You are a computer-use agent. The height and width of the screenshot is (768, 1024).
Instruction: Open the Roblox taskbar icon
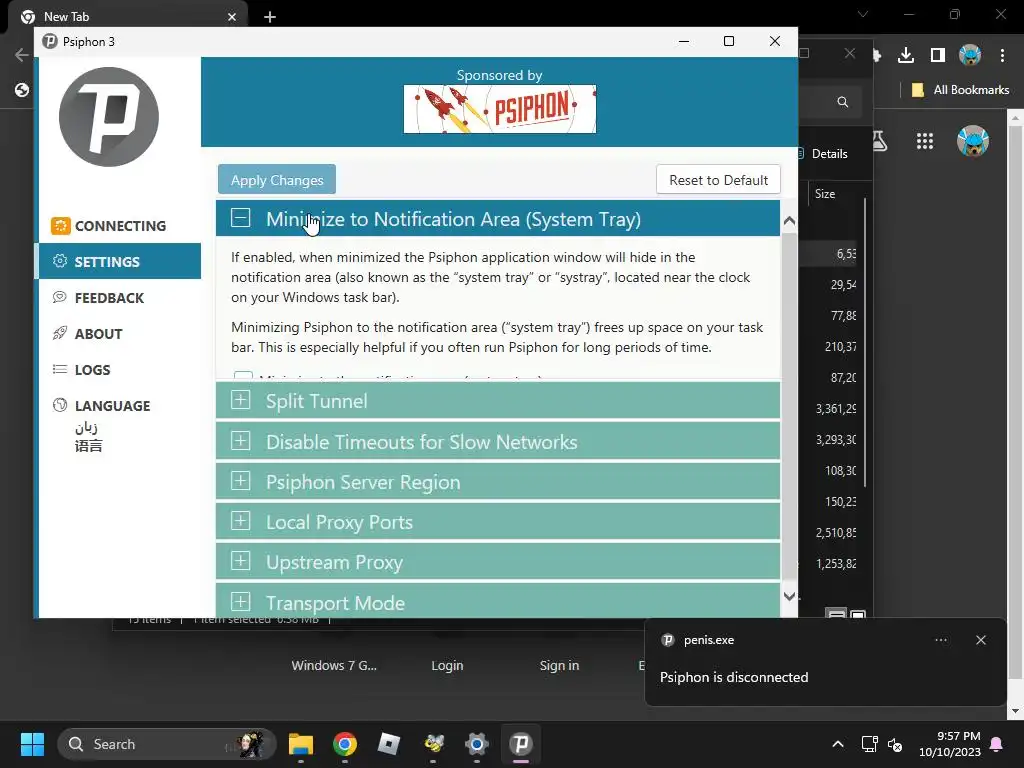(x=389, y=744)
